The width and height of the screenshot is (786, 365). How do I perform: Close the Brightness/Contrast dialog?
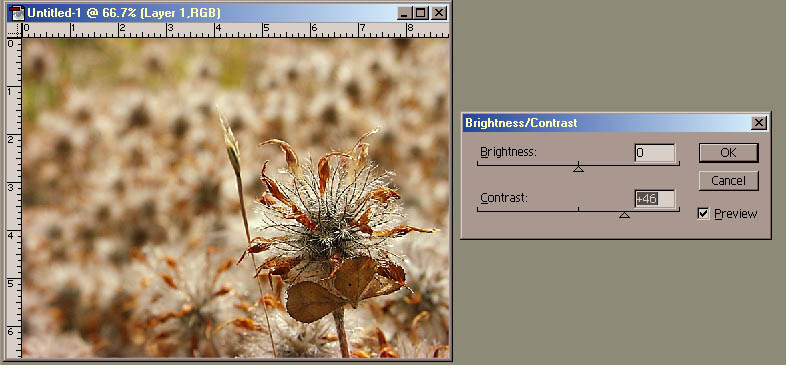759,123
